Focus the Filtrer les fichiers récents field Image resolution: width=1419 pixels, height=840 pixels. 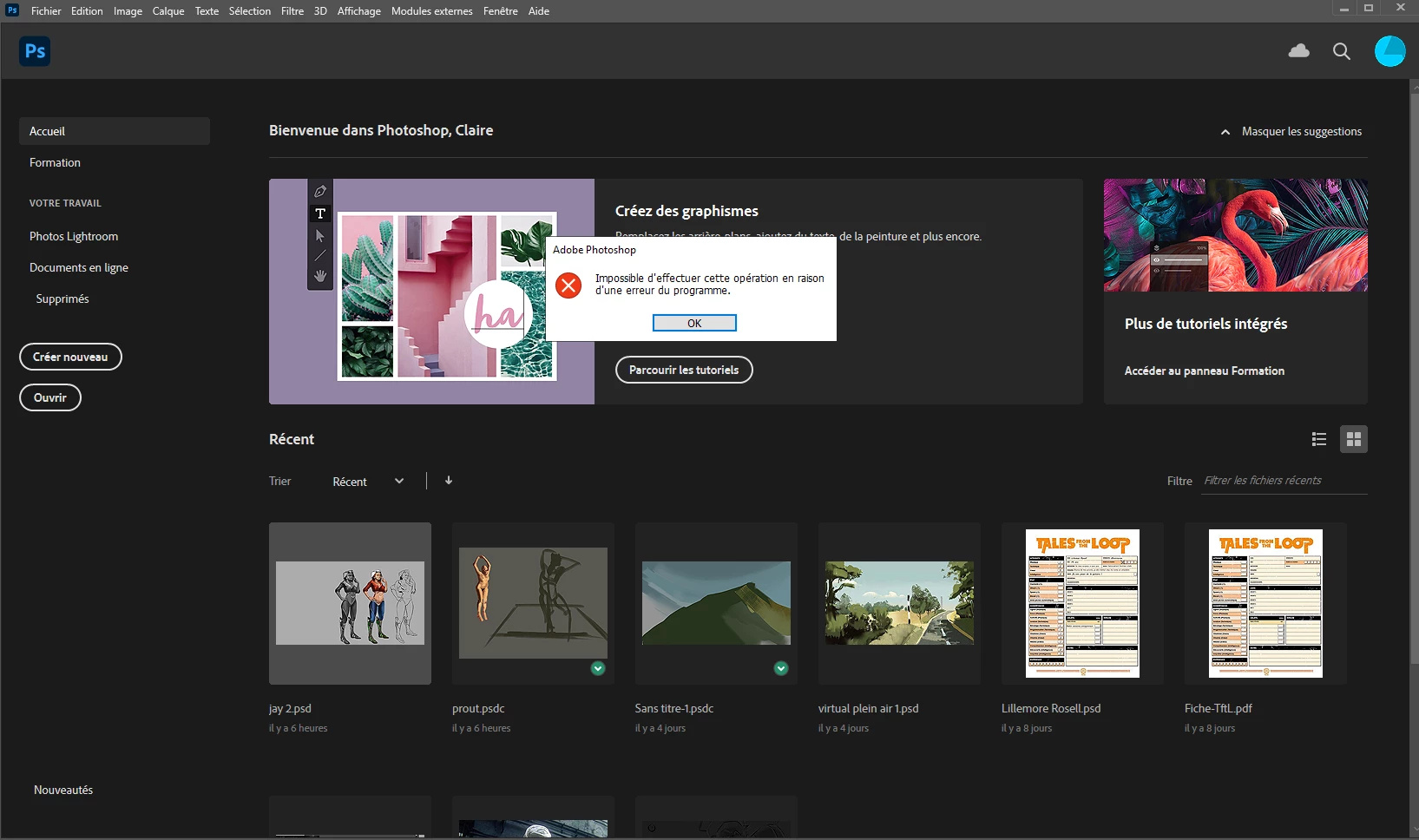pyautogui.click(x=1285, y=481)
